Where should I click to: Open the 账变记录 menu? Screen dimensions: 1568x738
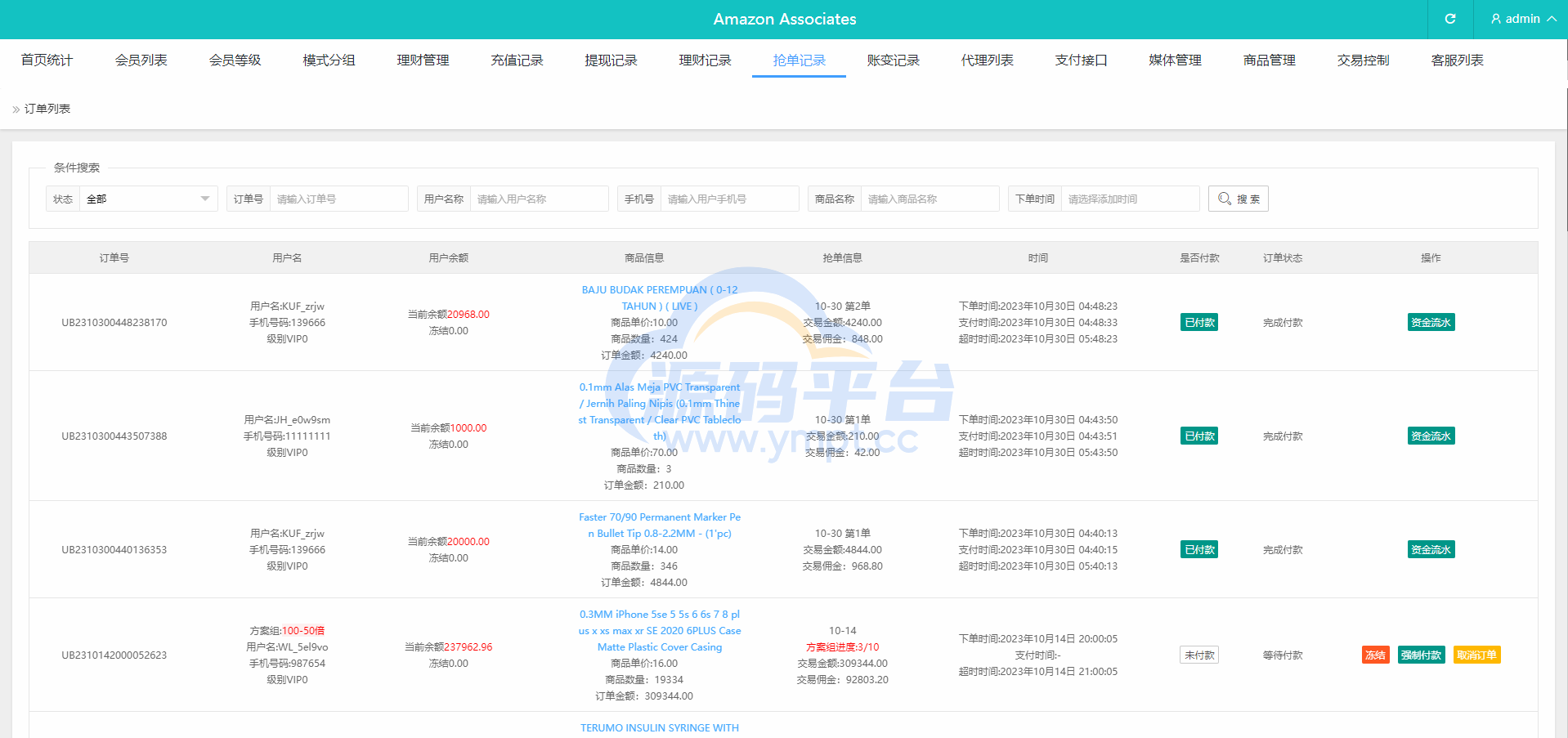893,60
